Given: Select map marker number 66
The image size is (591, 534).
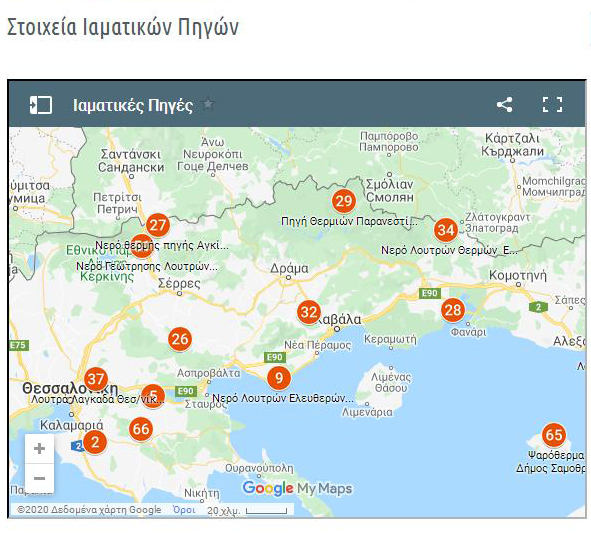Looking at the screenshot, I should 141,429.
